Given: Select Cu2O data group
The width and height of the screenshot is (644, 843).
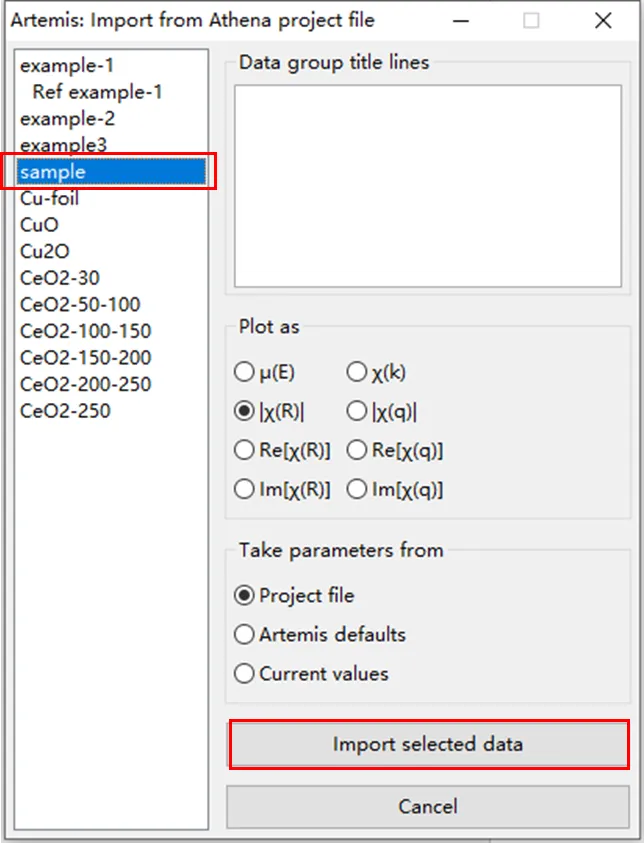Looking at the screenshot, I should pos(45,251).
